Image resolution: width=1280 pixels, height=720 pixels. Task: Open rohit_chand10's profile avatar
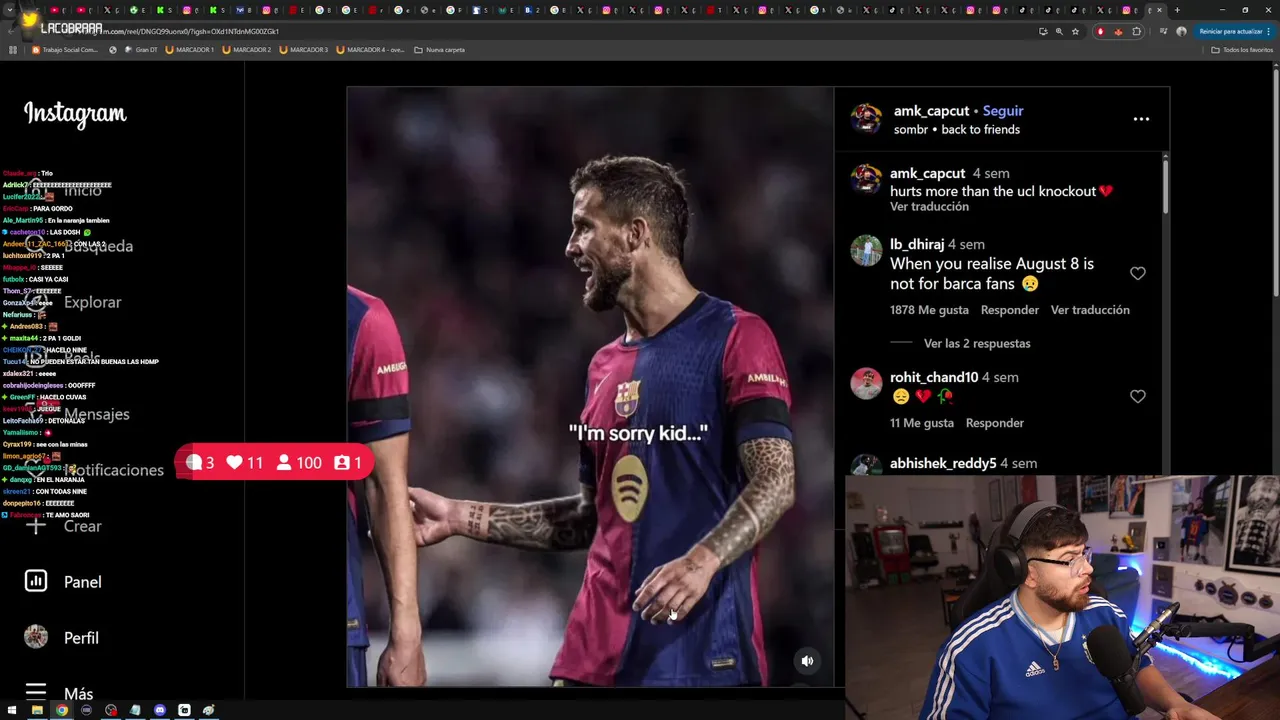866,384
